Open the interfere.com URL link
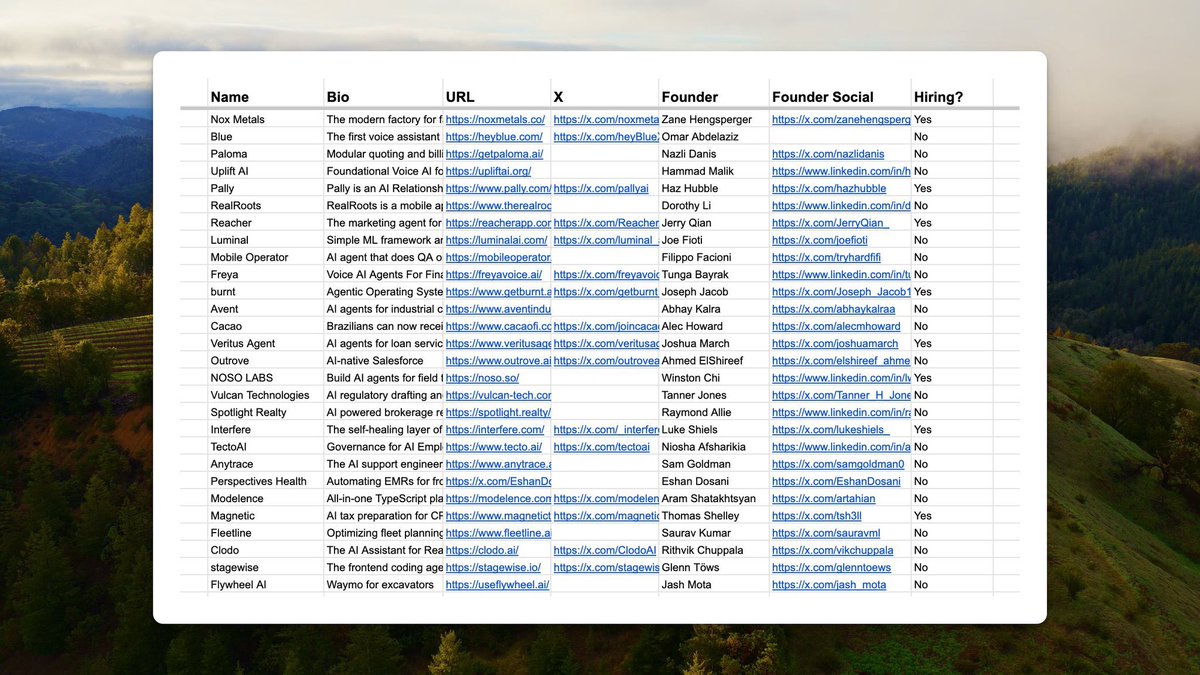1200x675 pixels. pyautogui.click(x=495, y=429)
